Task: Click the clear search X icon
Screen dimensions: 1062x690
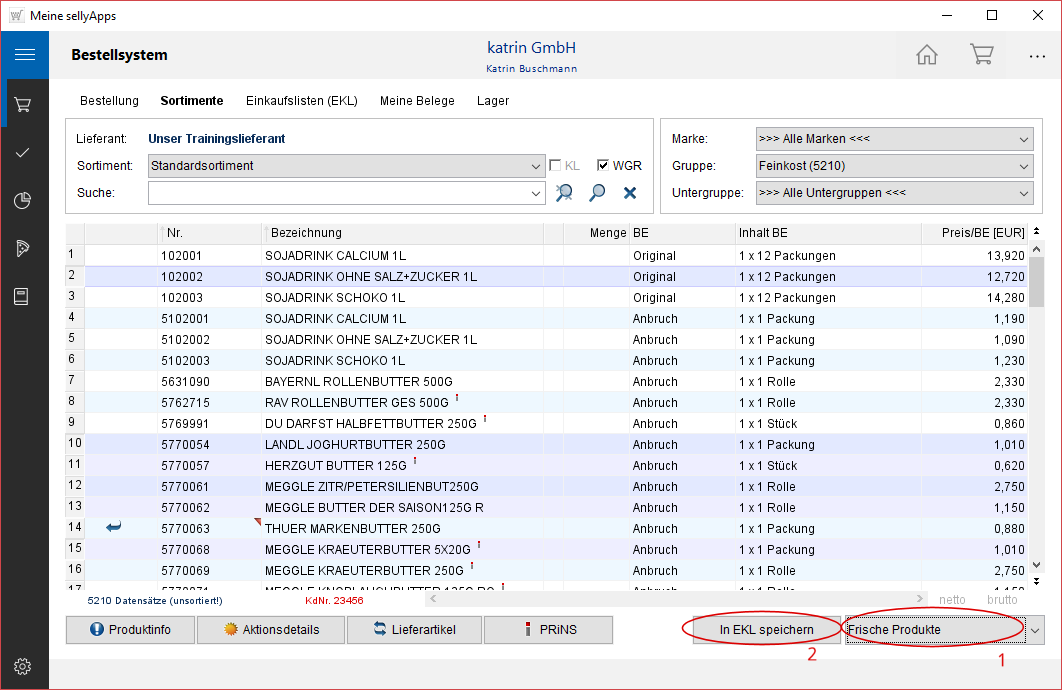Action: [630, 193]
